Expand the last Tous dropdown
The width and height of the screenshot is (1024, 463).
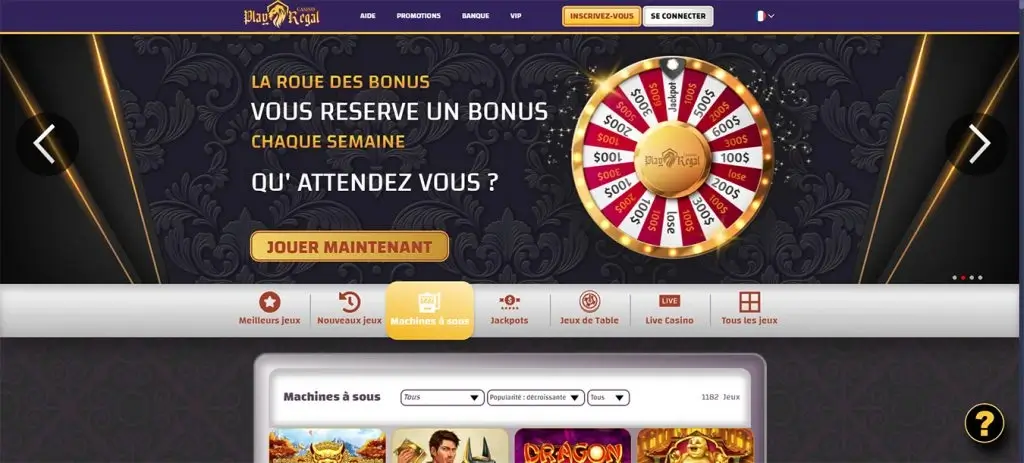(x=608, y=397)
